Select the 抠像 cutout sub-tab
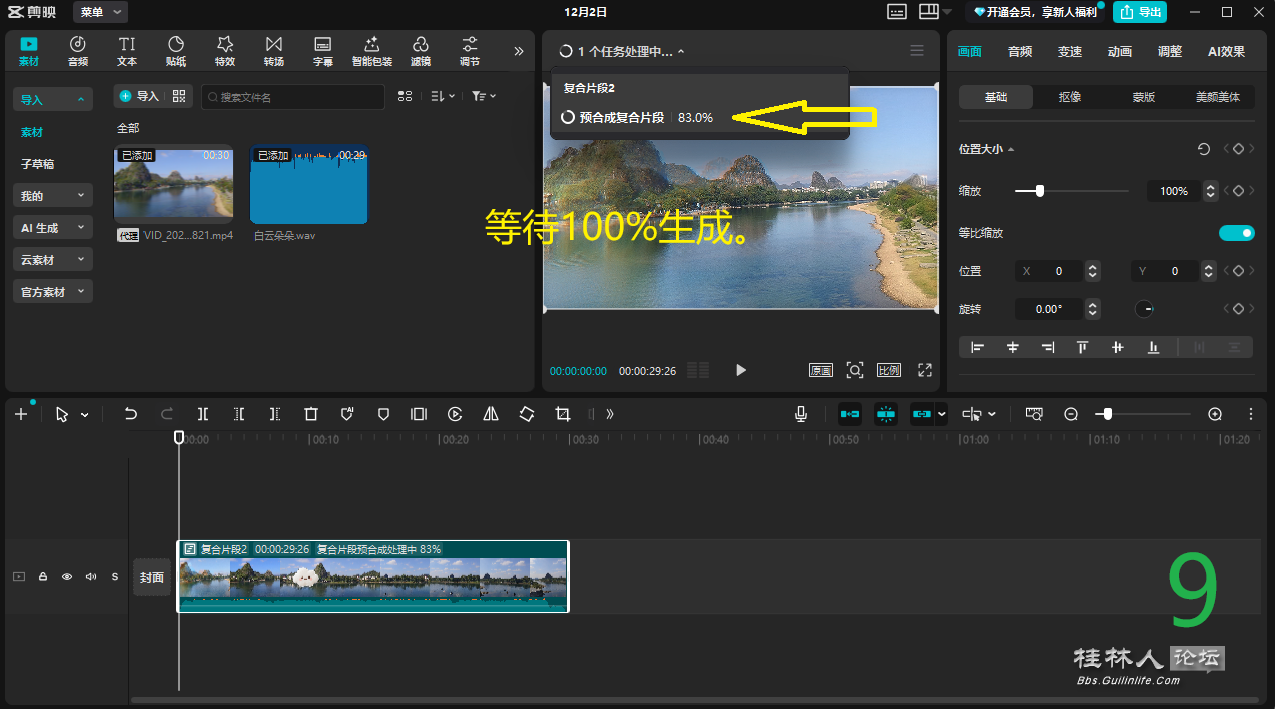 (x=1069, y=97)
